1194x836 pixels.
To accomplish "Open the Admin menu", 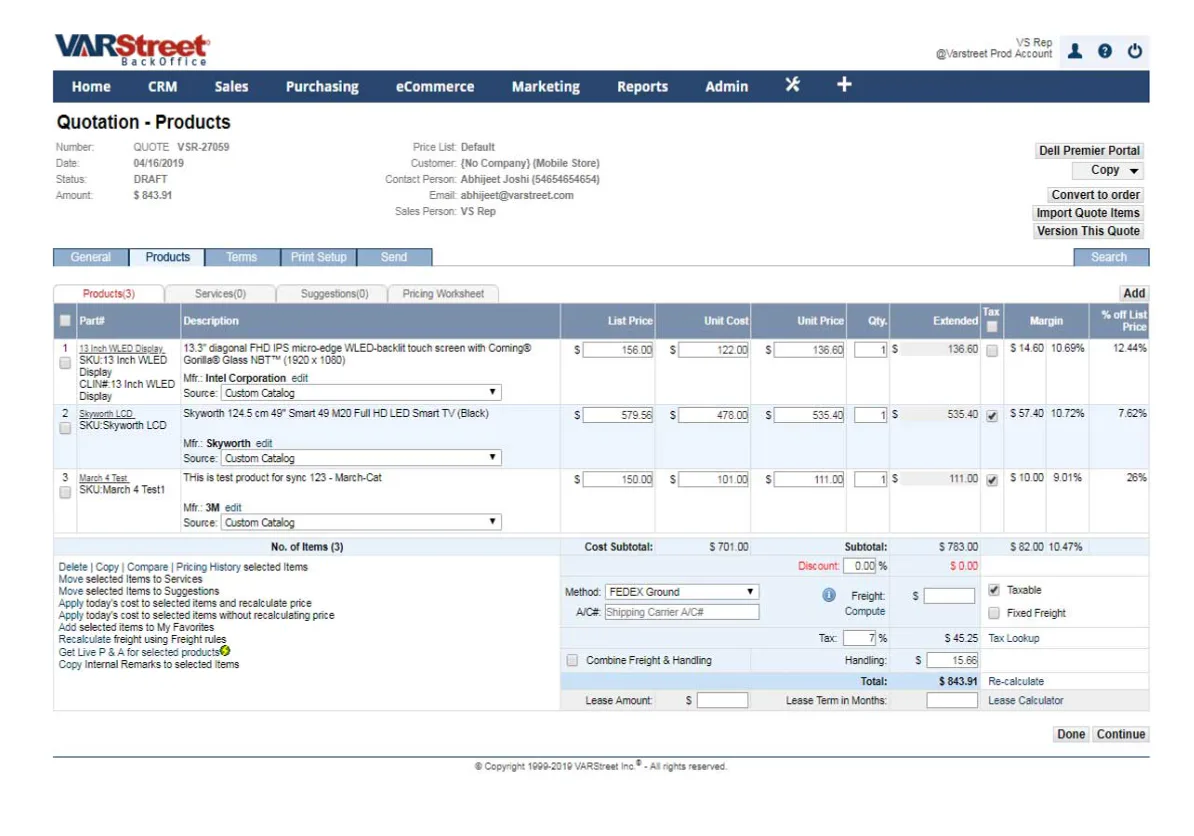I will [726, 87].
